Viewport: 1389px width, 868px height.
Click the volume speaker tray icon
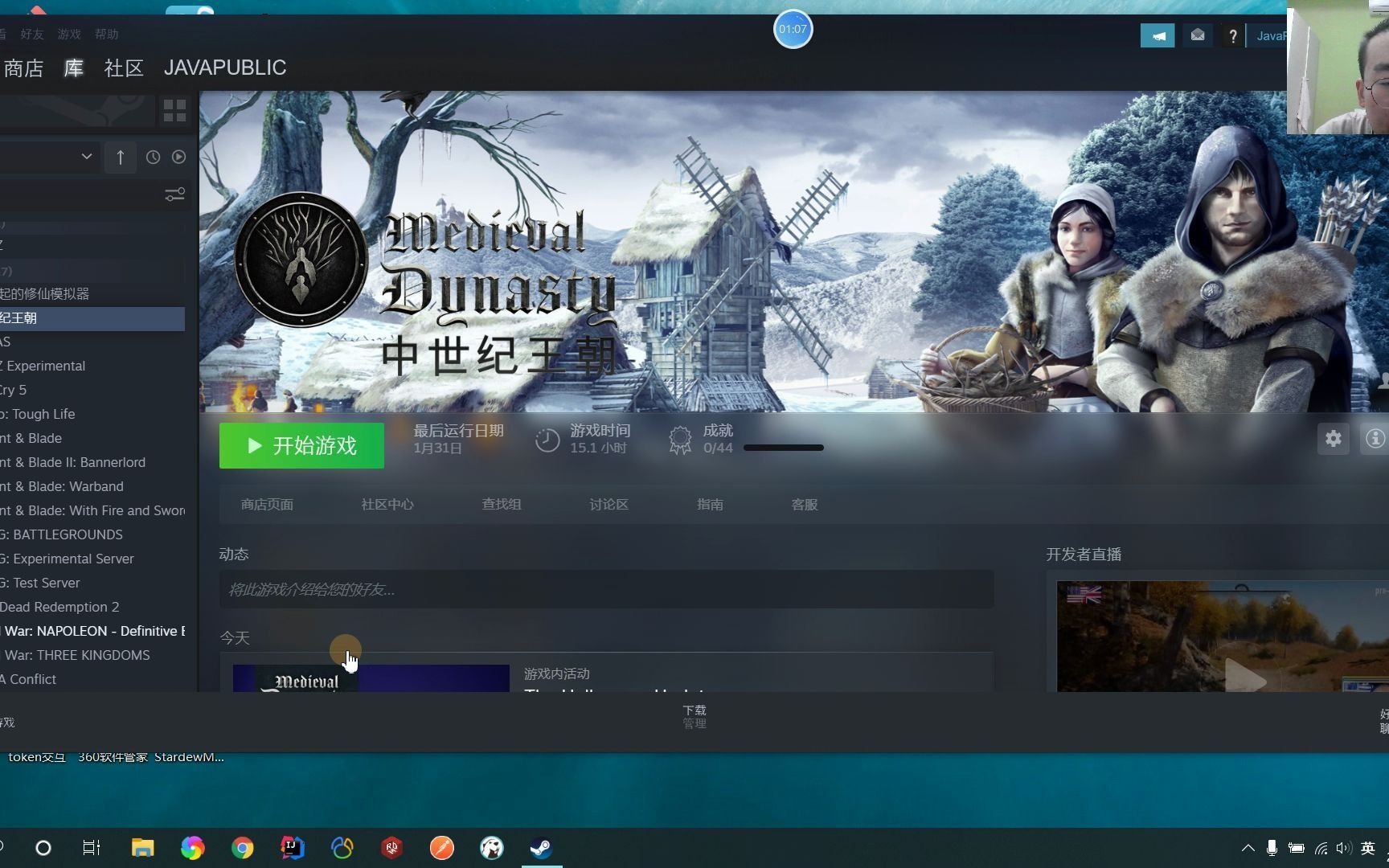[x=1344, y=848]
